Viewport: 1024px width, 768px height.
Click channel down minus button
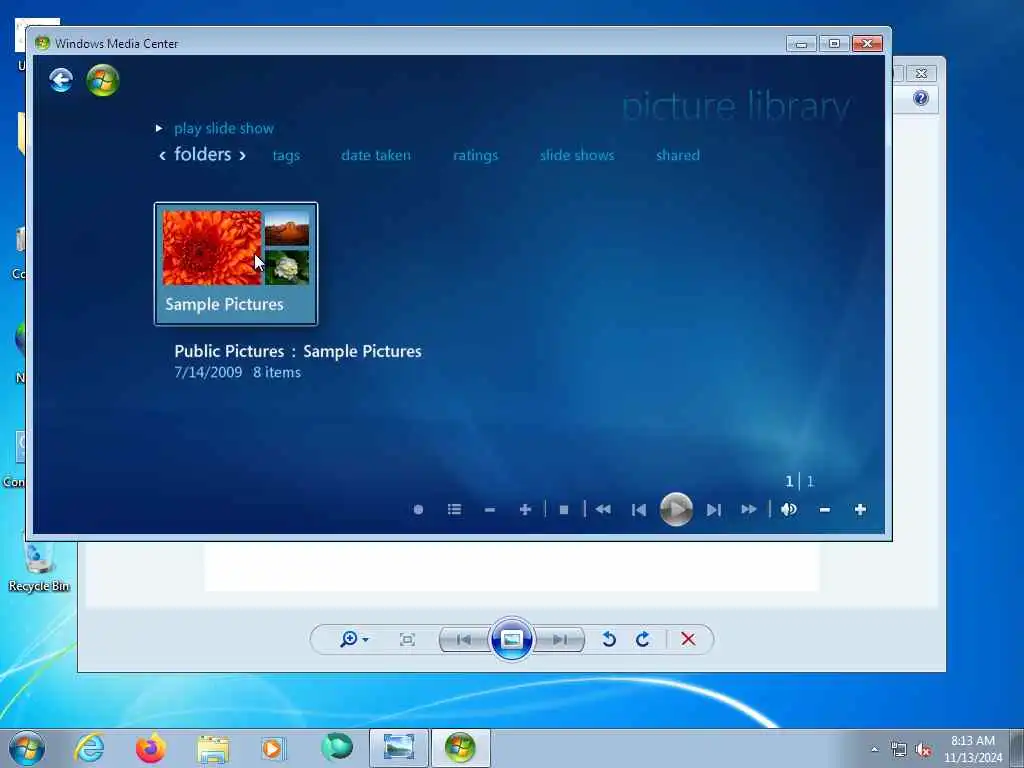coord(490,509)
